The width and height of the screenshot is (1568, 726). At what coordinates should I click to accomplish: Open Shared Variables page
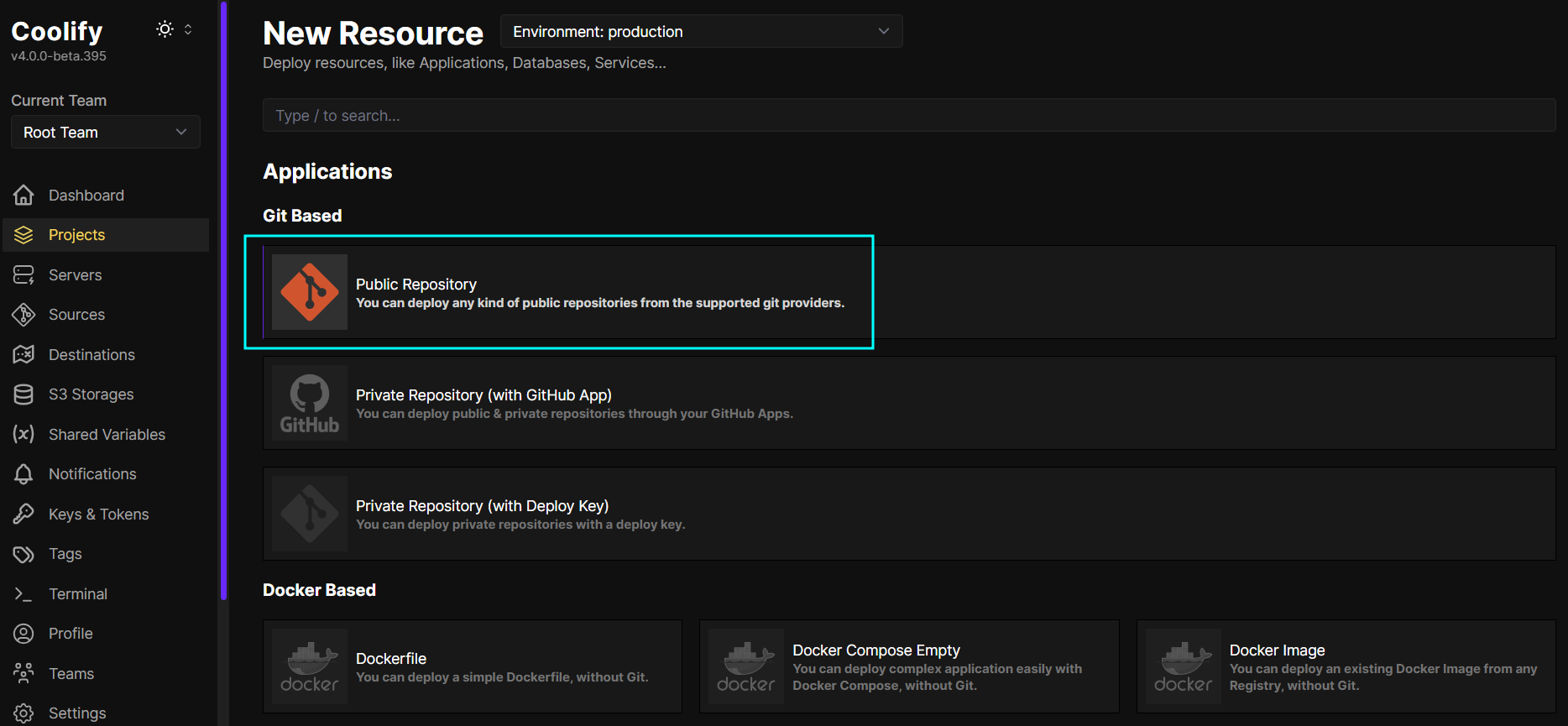(106, 435)
